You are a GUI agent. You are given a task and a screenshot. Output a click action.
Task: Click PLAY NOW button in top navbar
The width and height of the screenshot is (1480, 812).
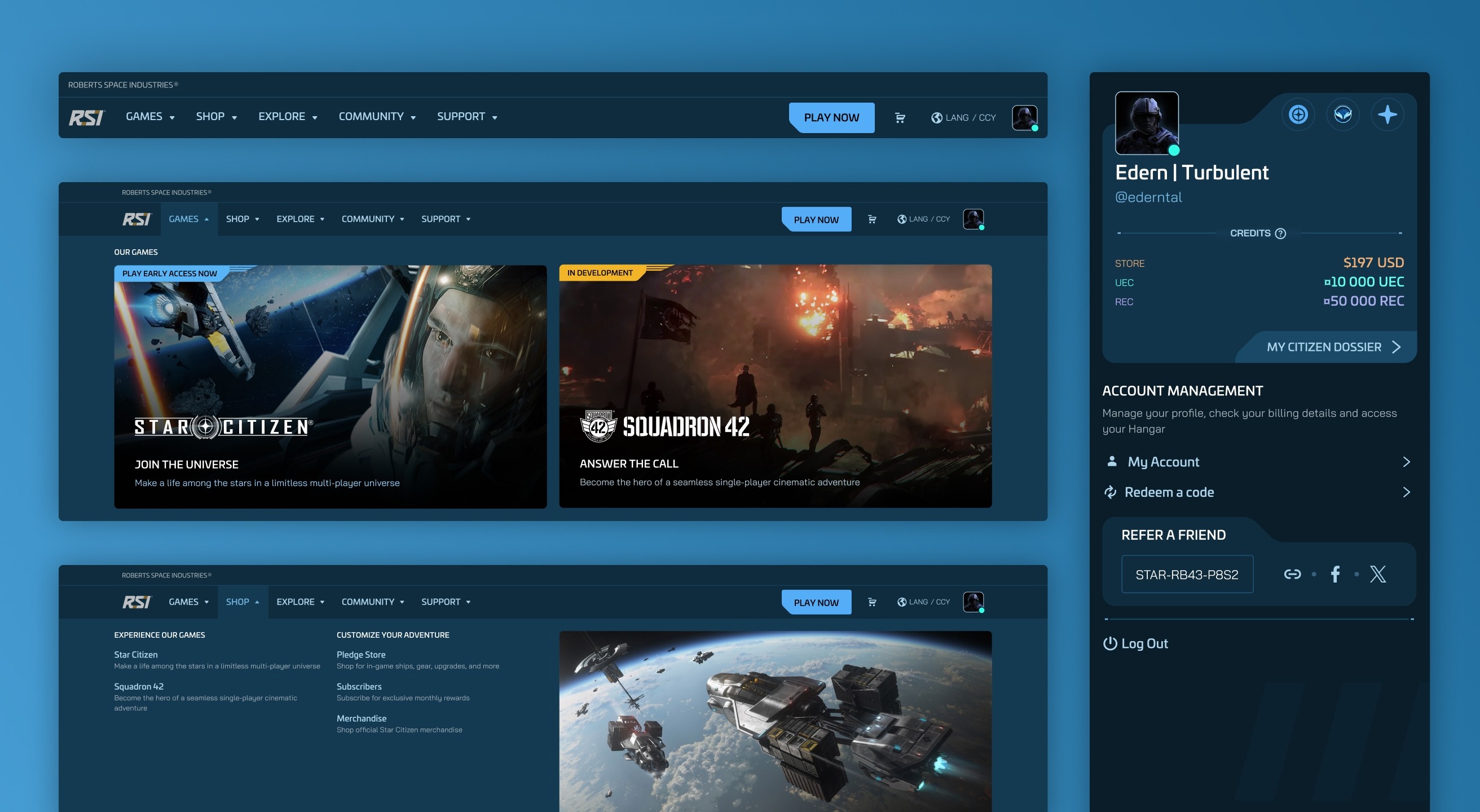click(831, 118)
